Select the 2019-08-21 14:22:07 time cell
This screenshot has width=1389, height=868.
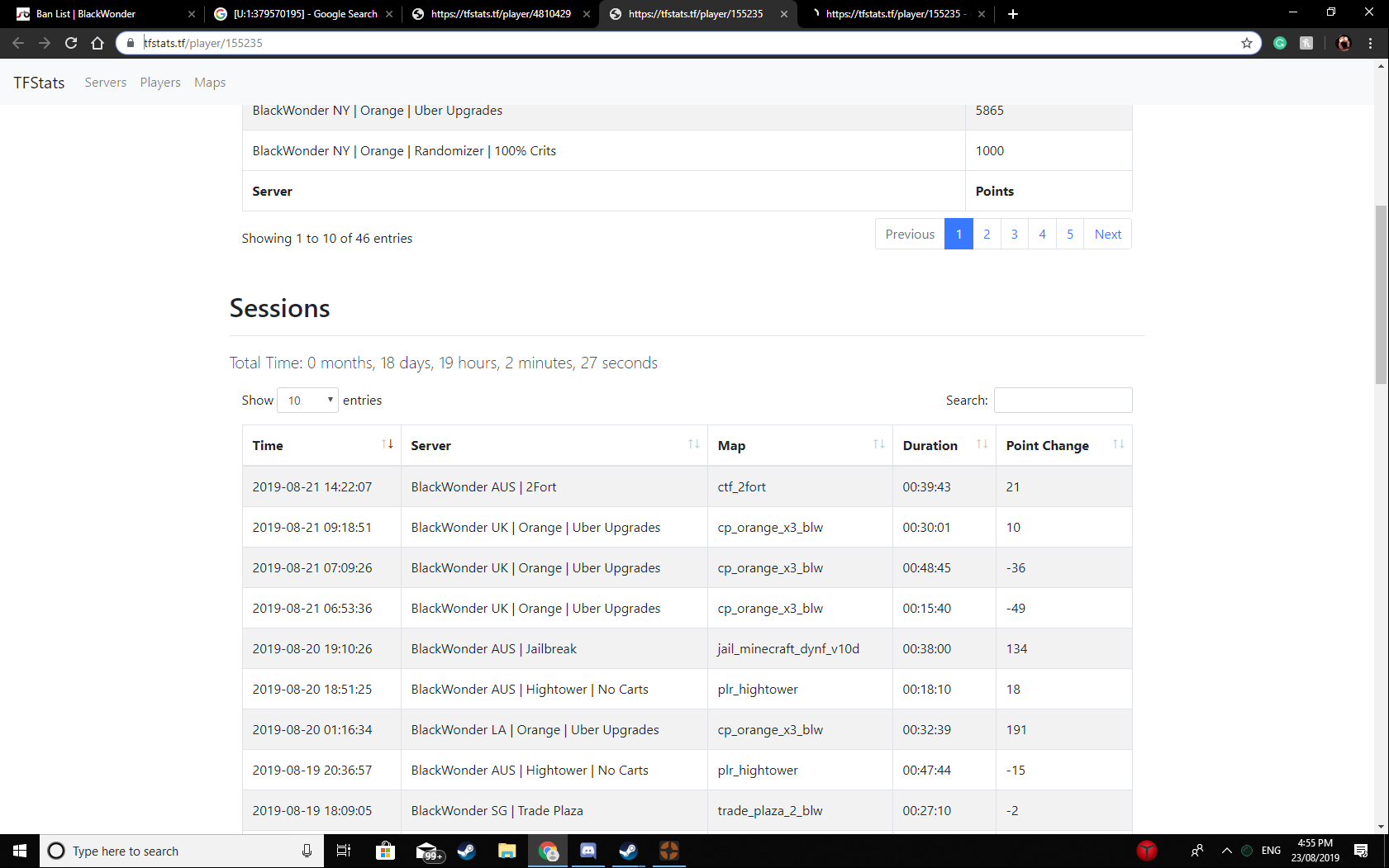[x=321, y=486]
